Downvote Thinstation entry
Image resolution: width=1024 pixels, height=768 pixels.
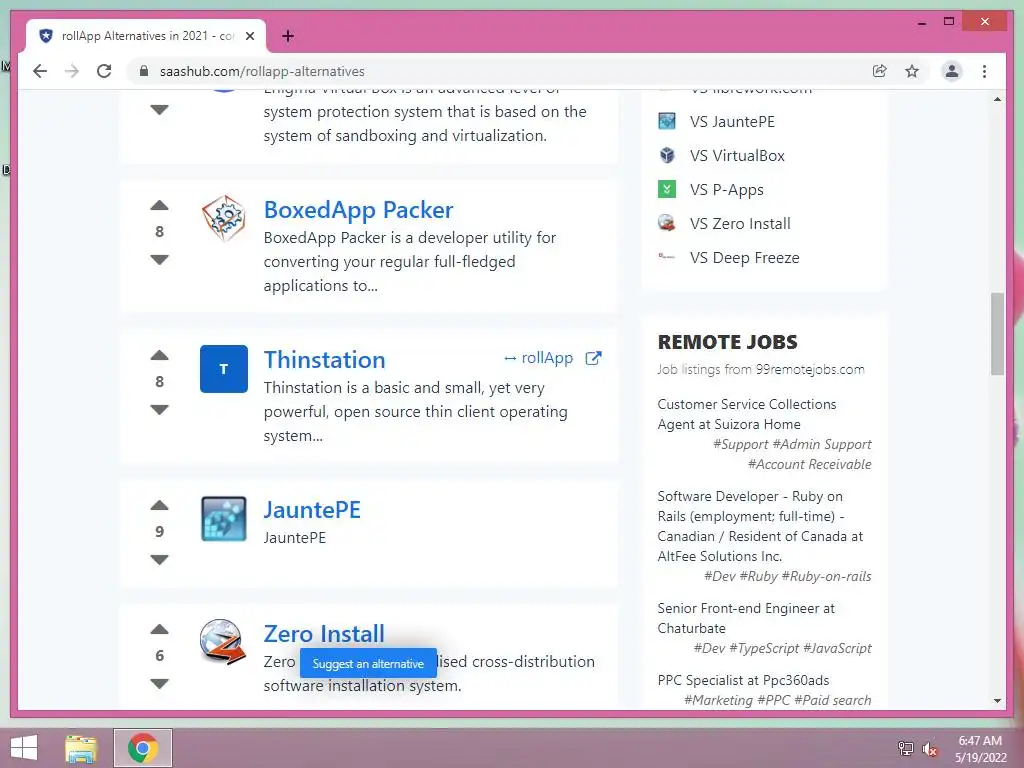coord(159,409)
